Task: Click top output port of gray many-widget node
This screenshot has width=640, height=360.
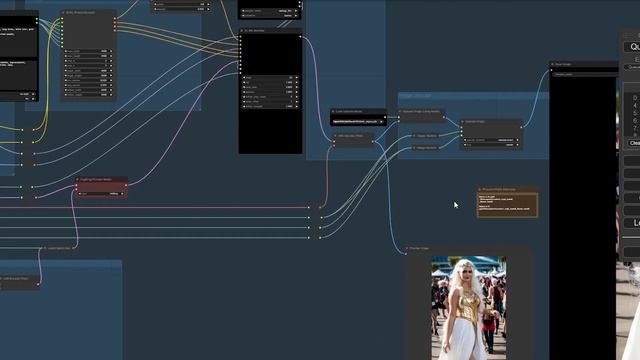Action: point(115,18)
